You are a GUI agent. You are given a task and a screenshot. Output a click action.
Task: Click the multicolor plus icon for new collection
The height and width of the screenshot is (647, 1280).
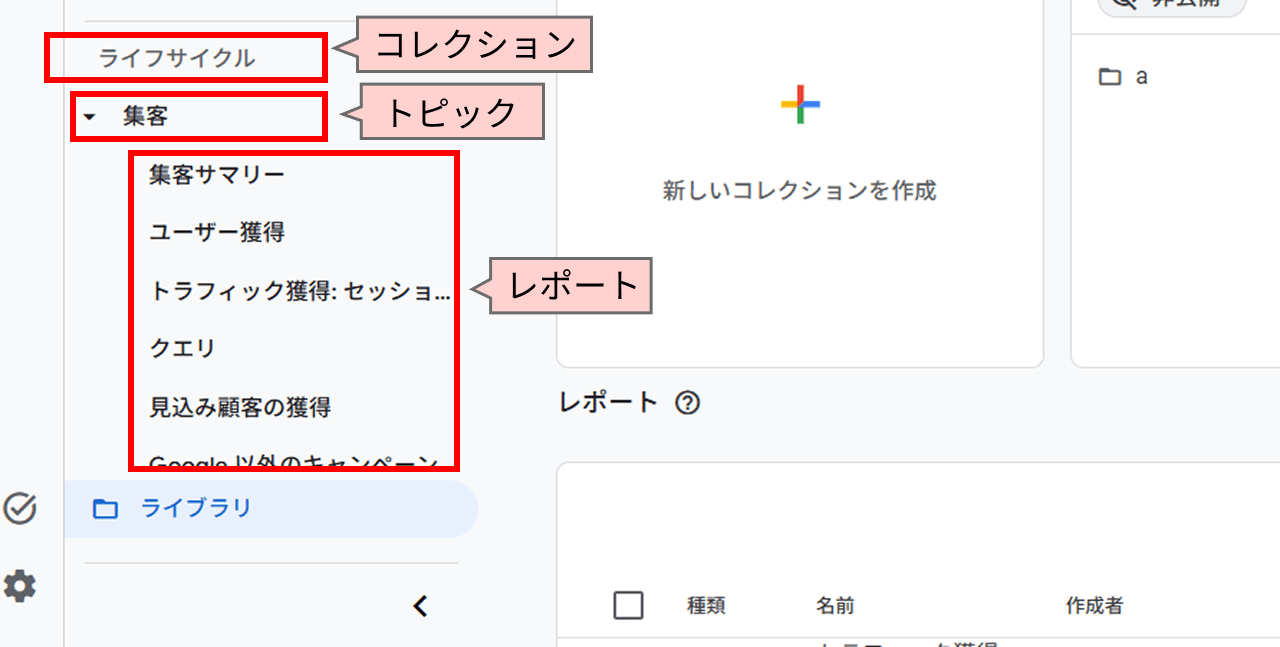click(800, 105)
